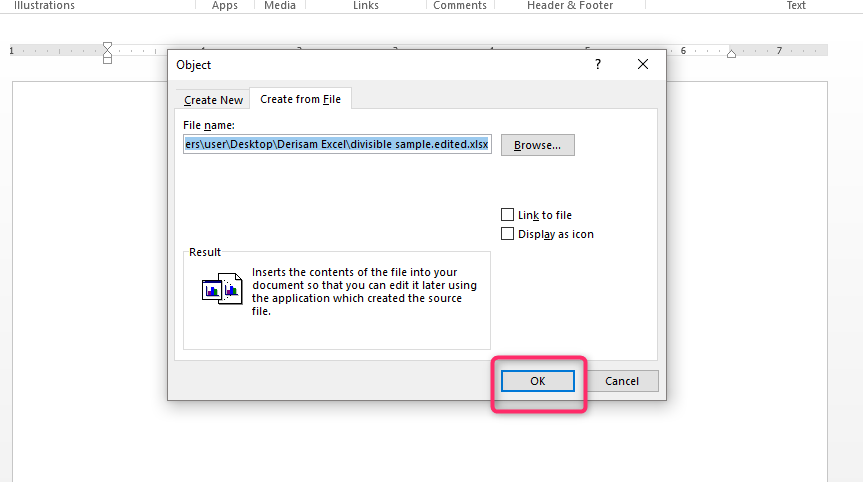Screen dimensions: 863x482
Task: Click the first line indent ruler marker
Action: [x=107, y=46]
